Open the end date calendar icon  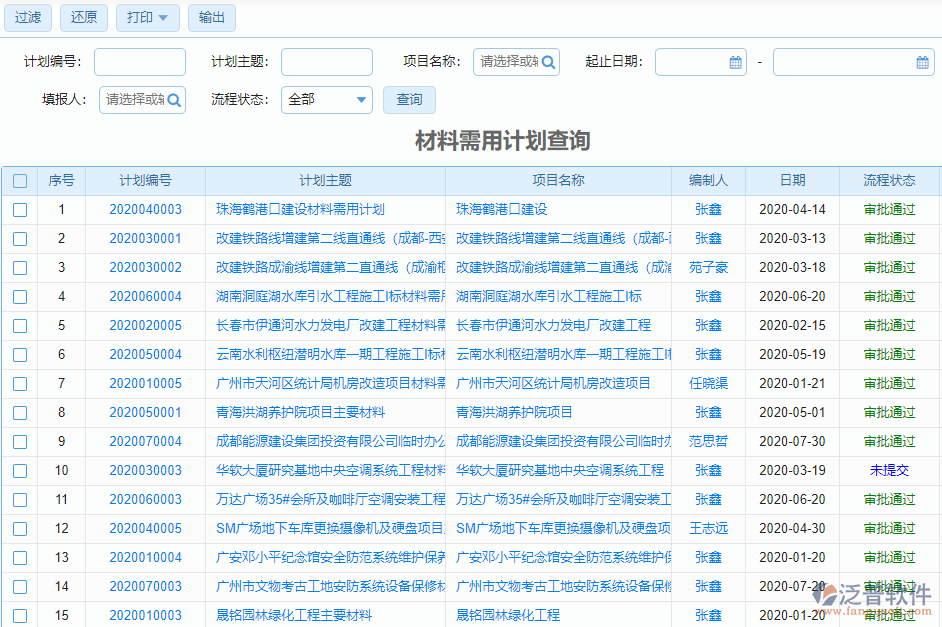click(x=922, y=61)
